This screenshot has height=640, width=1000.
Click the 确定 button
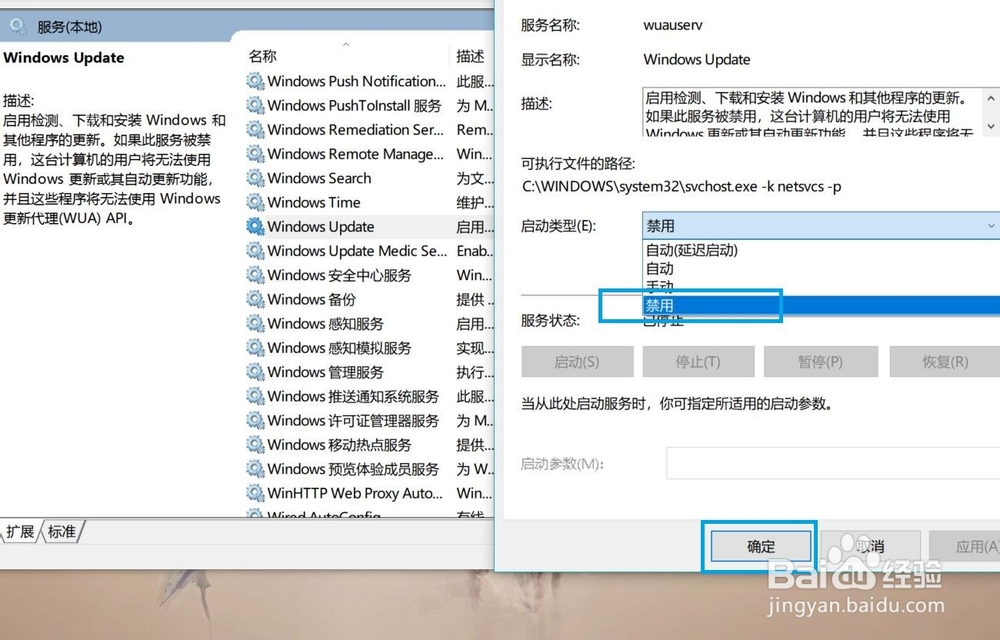tap(761, 546)
